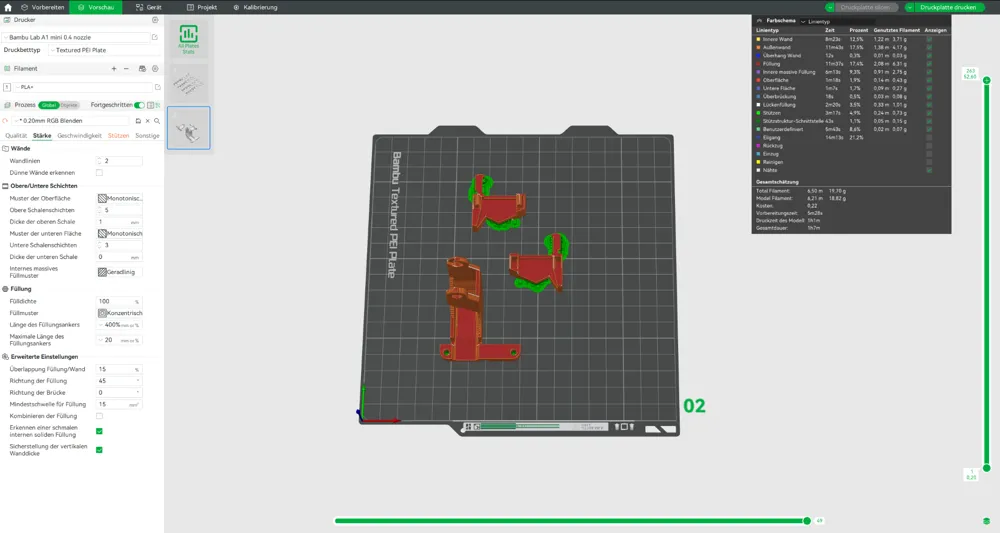The image size is (1000, 533).
Task: Open the Projekt tab
Action: tap(202, 7)
